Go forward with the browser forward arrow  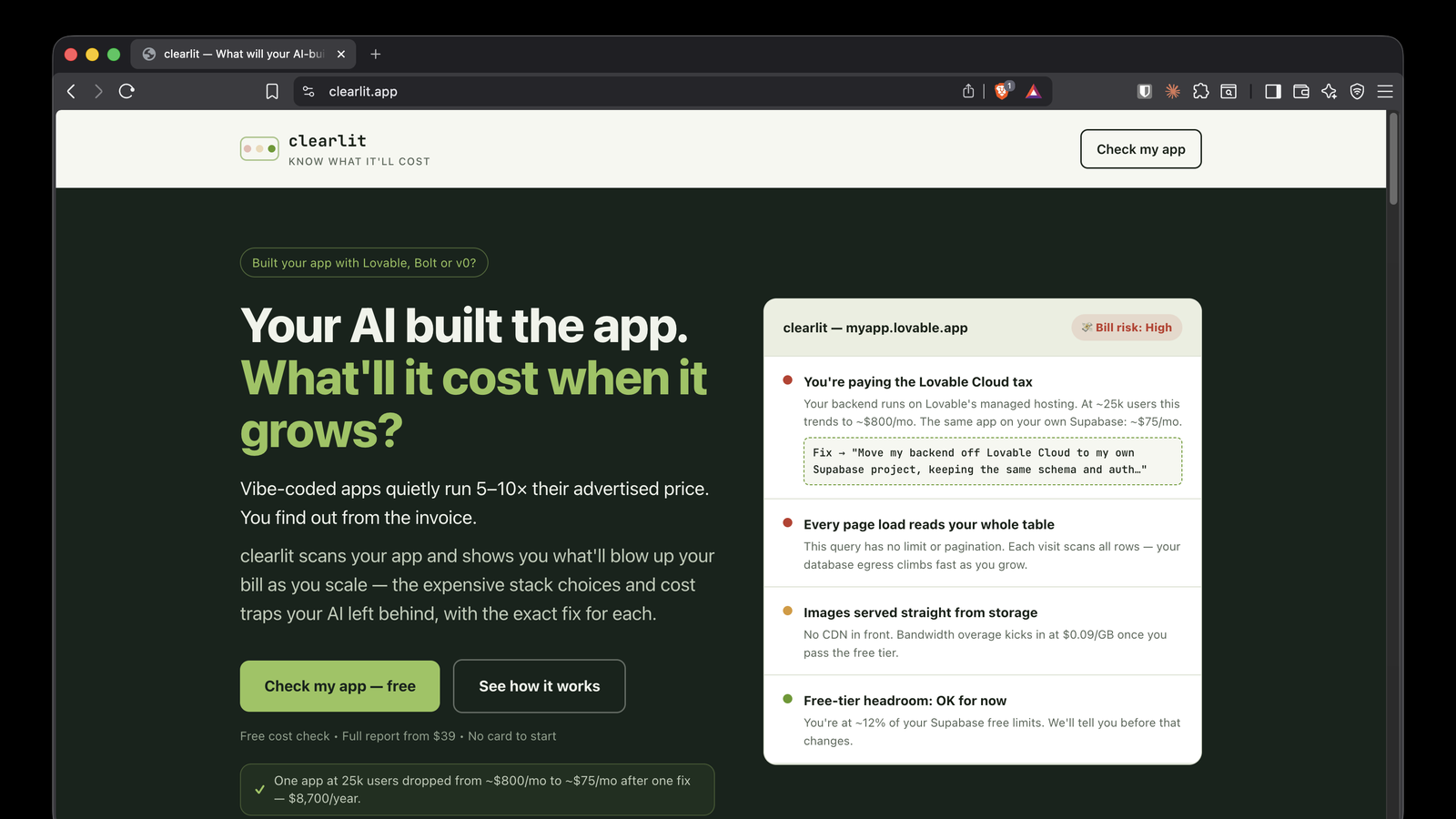click(x=98, y=91)
